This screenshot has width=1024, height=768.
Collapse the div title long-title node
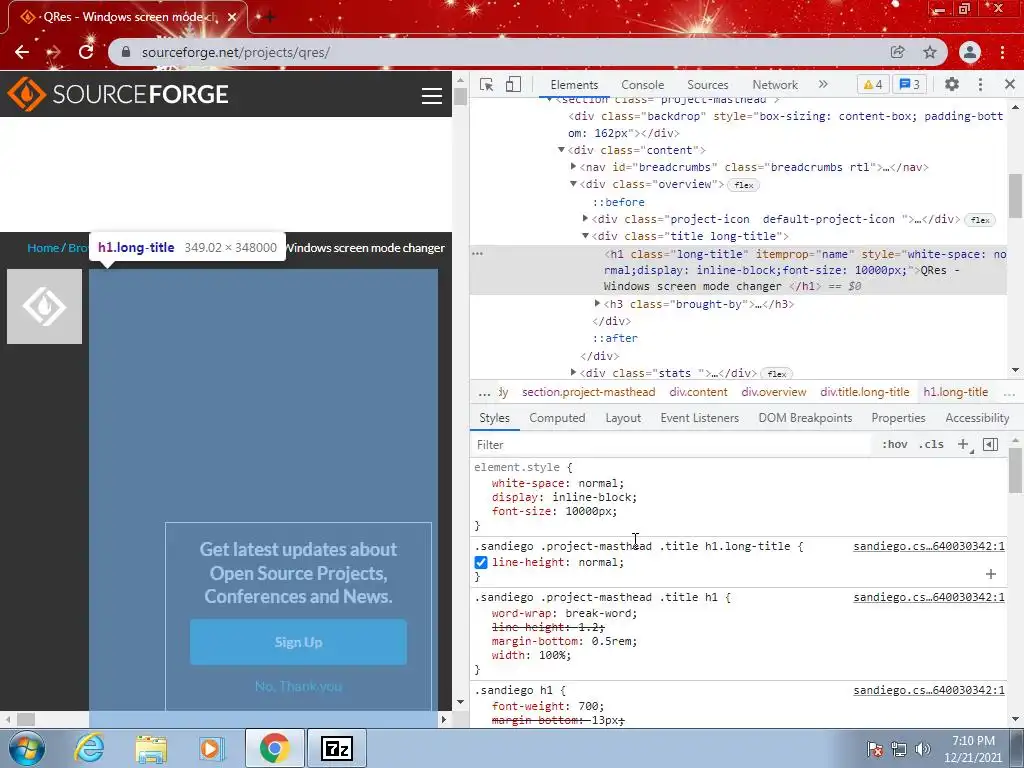coord(585,236)
